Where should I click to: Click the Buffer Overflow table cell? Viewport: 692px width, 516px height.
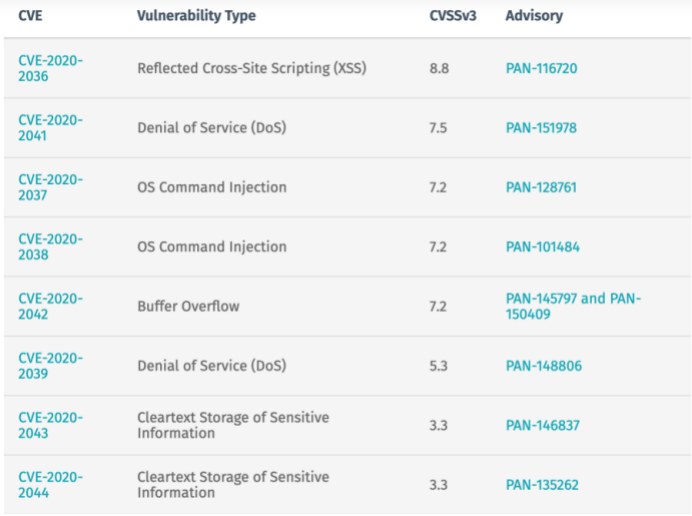click(188, 306)
